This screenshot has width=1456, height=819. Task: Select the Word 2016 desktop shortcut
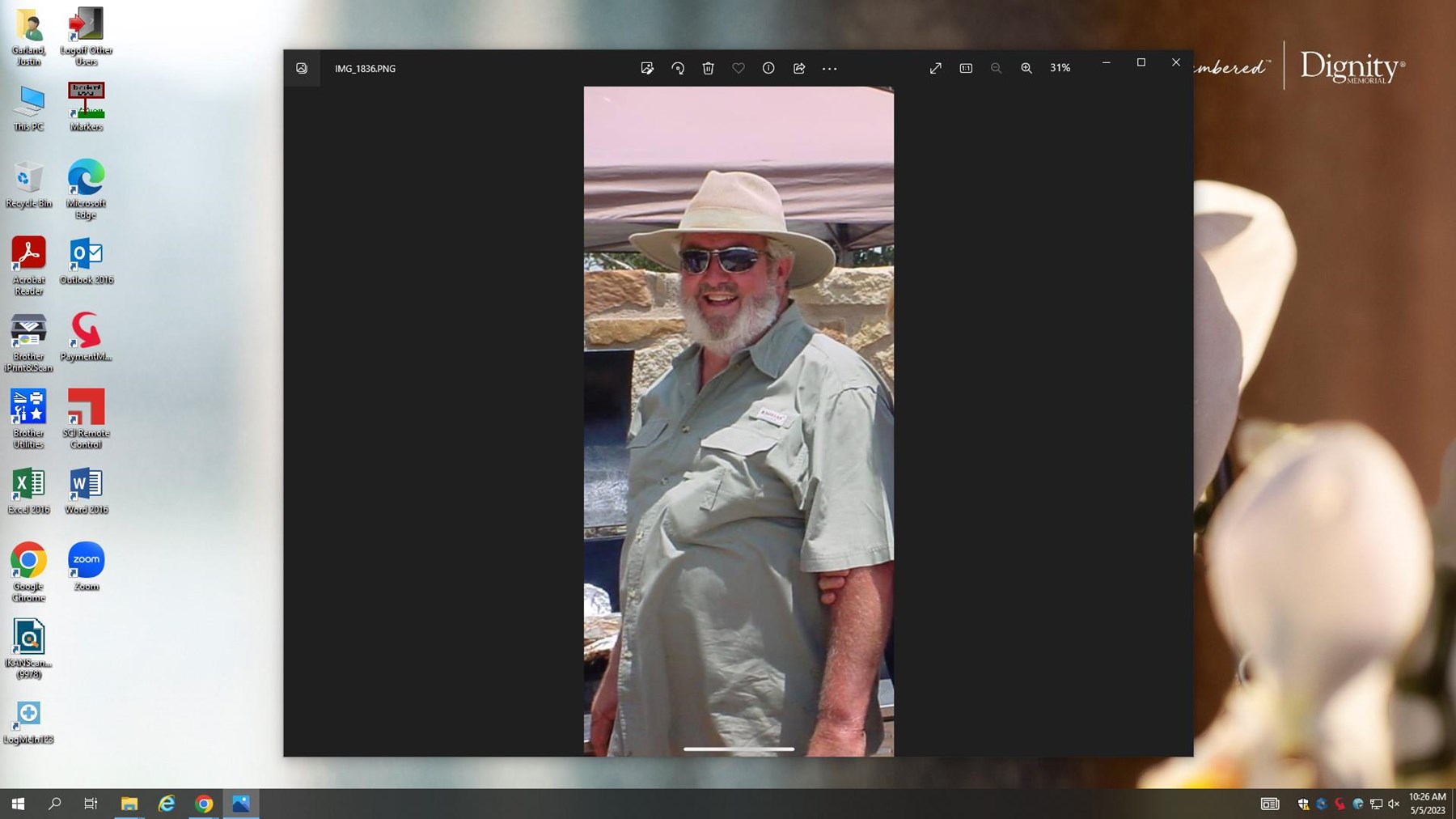[x=86, y=490]
